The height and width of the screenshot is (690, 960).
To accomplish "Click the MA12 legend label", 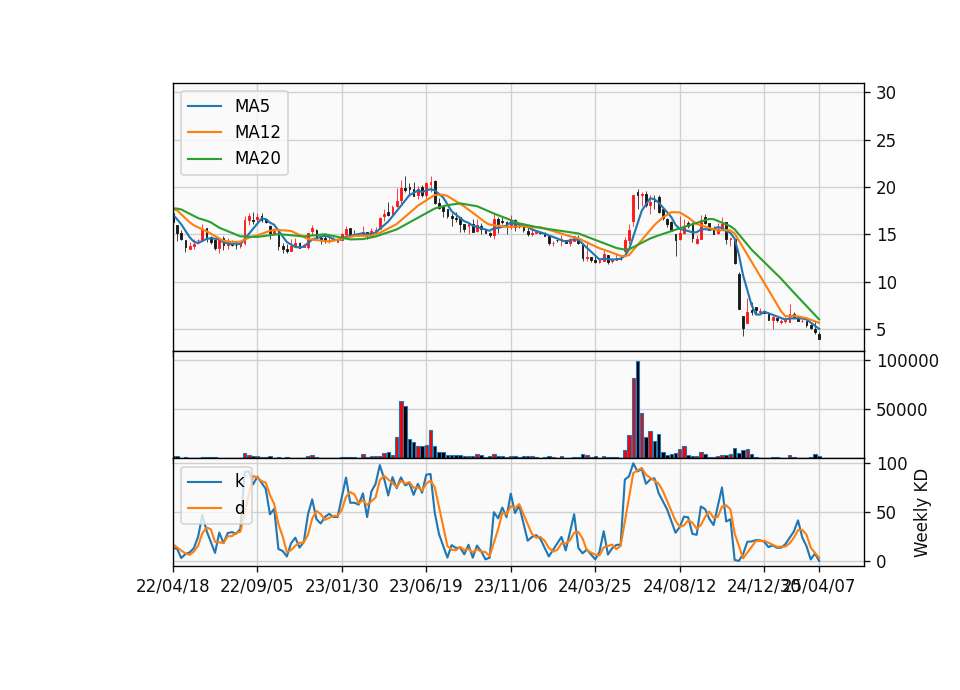I will click(258, 132).
